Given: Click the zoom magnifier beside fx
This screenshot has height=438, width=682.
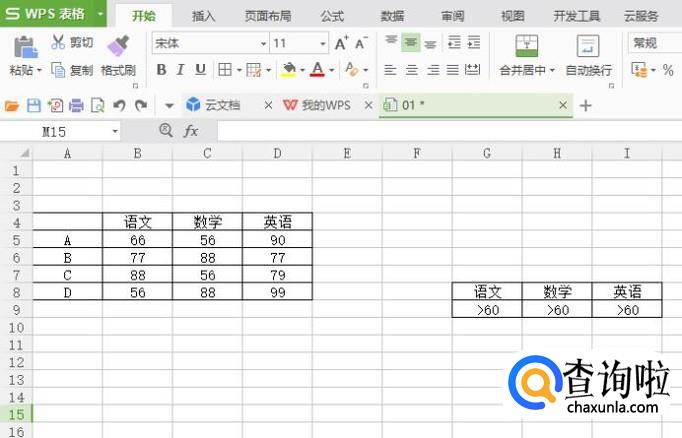Looking at the screenshot, I should tap(166, 130).
